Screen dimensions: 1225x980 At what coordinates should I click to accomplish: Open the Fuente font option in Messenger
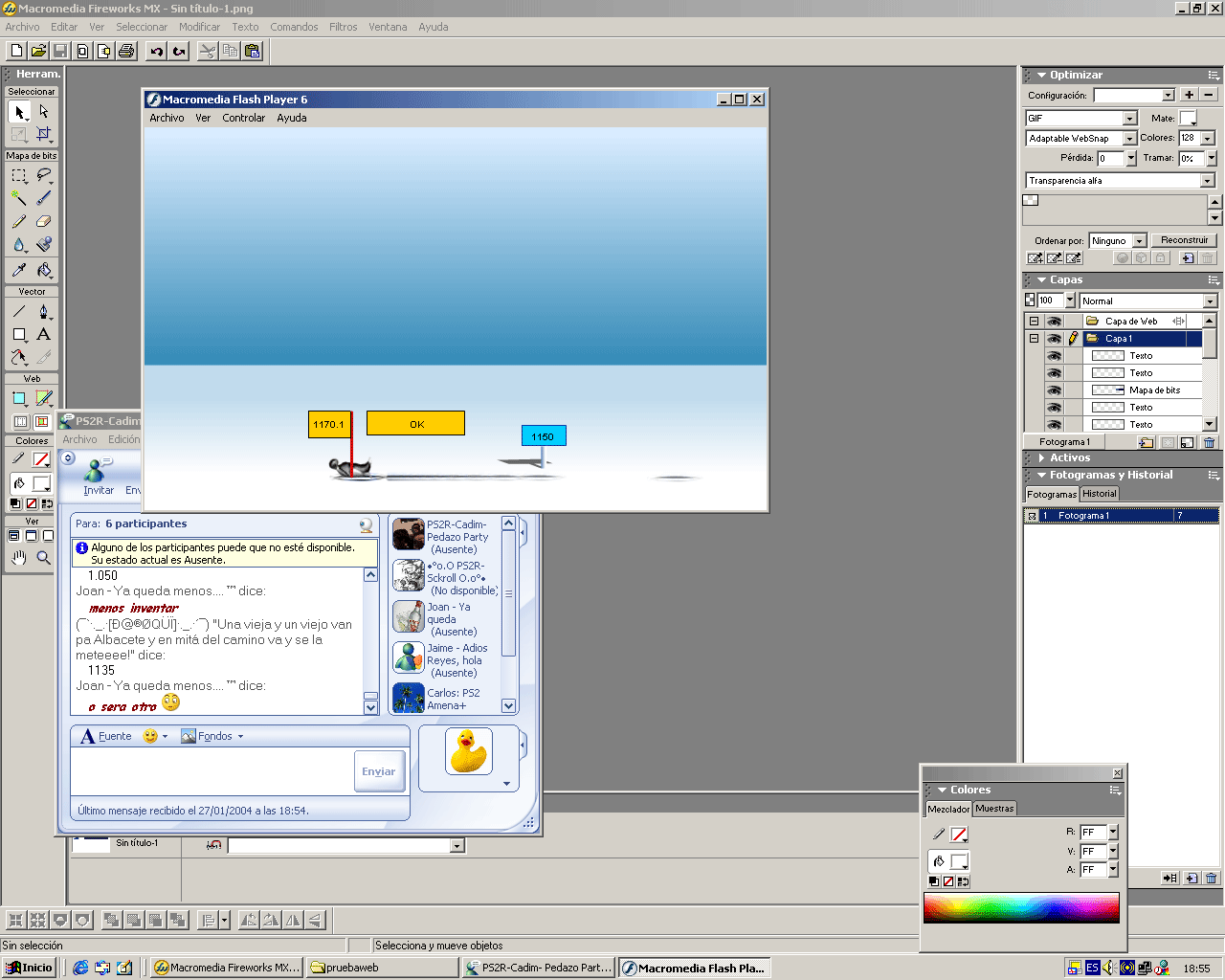click(106, 736)
